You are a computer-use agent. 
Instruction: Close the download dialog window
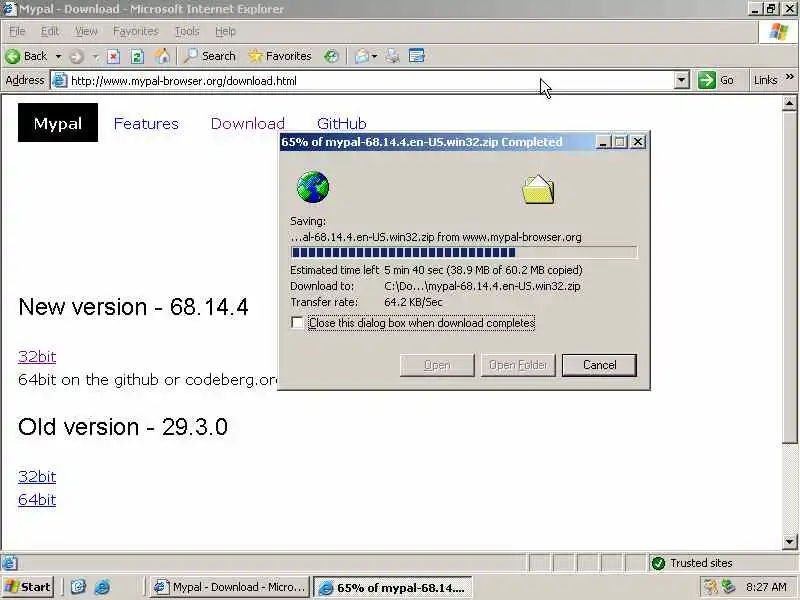[x=638, y=142]
